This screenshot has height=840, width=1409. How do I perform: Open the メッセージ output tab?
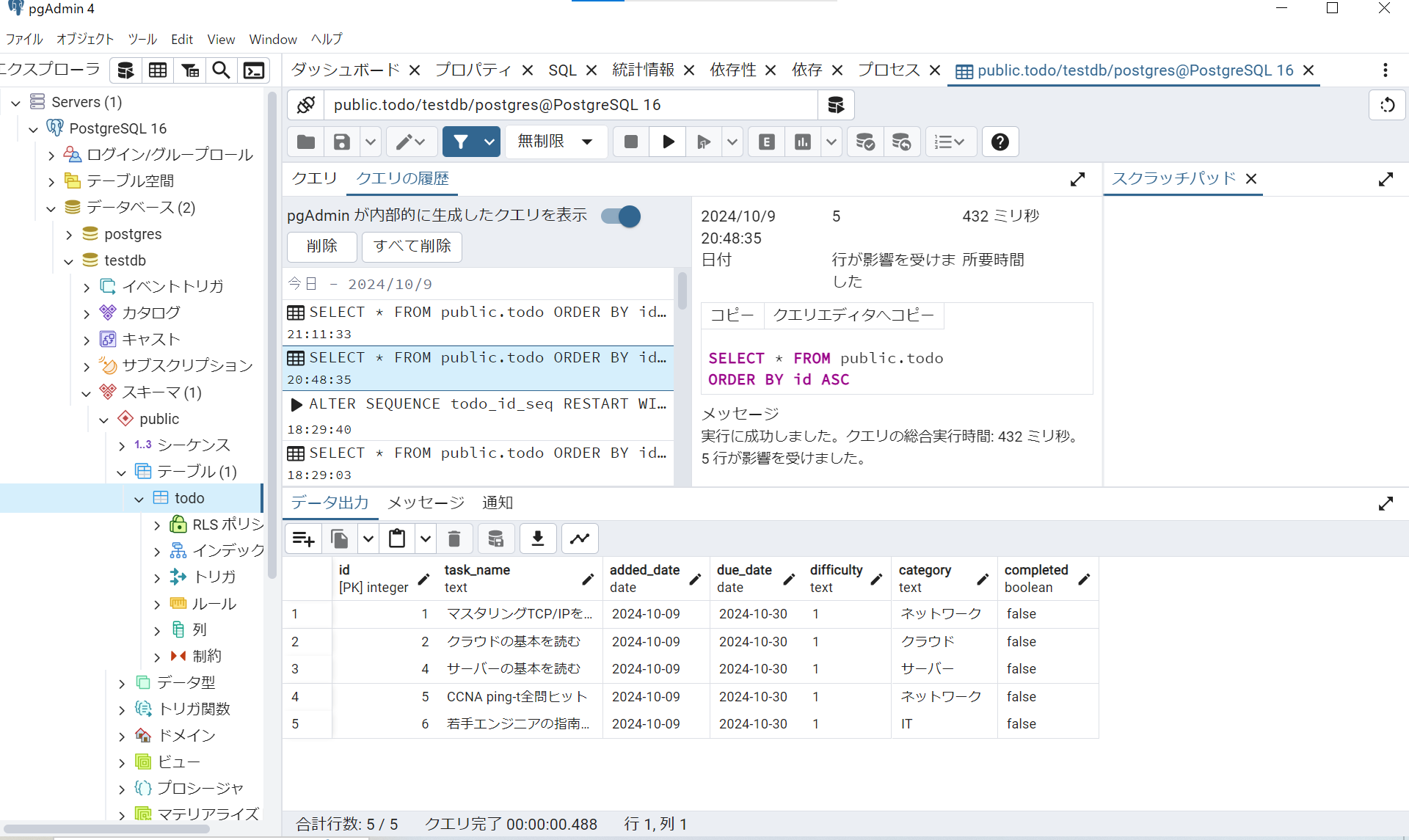426,503
